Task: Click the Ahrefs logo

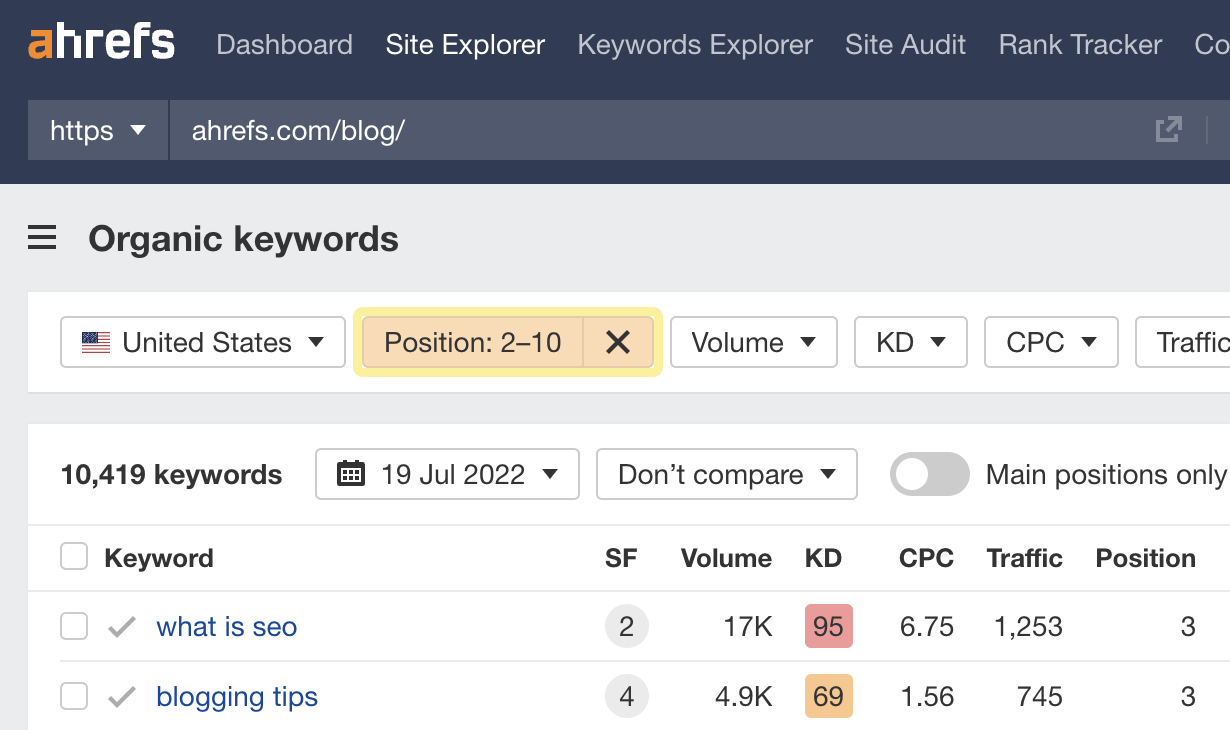Action: pos(101,43)
